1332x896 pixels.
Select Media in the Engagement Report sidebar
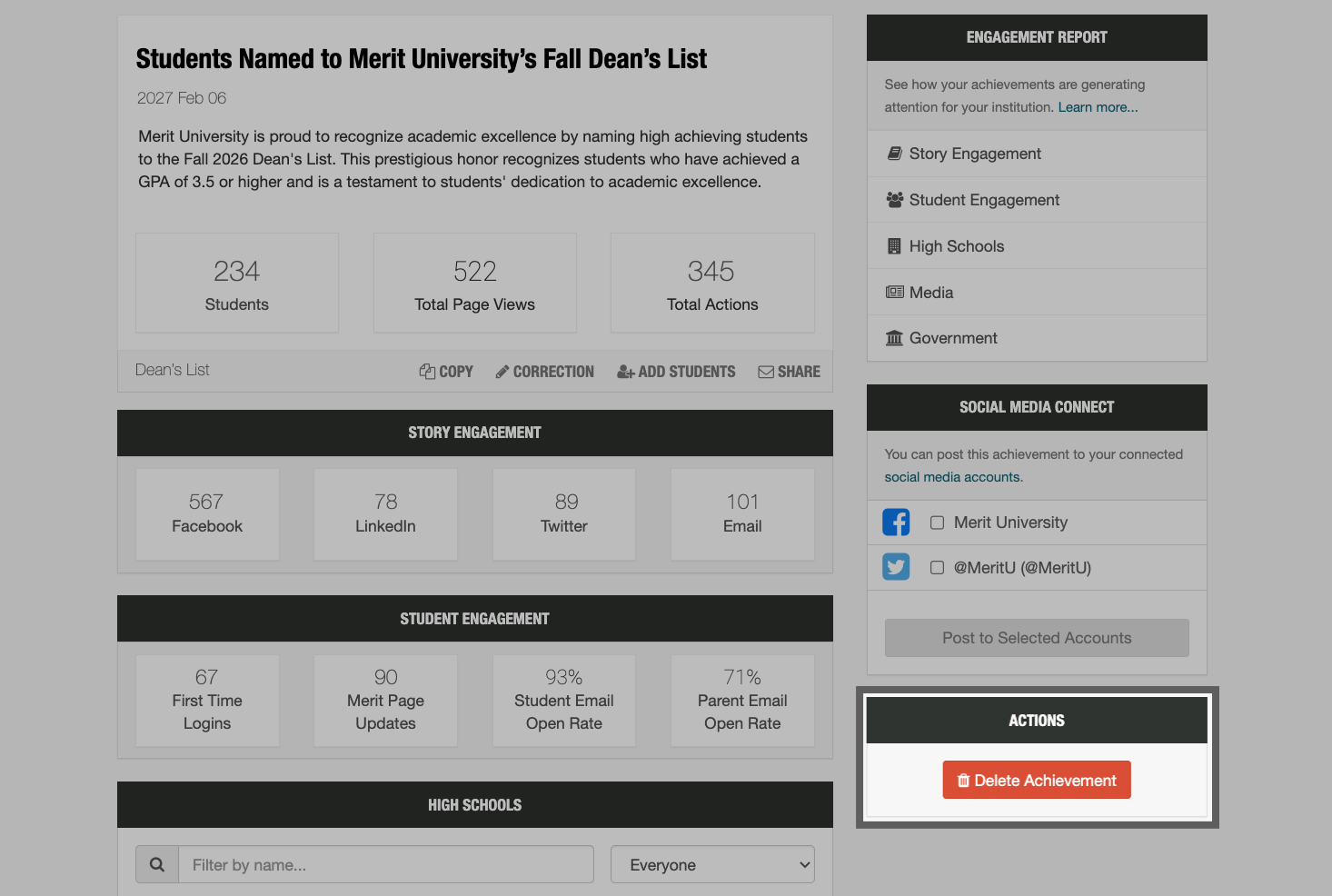[x=929, y=292]
